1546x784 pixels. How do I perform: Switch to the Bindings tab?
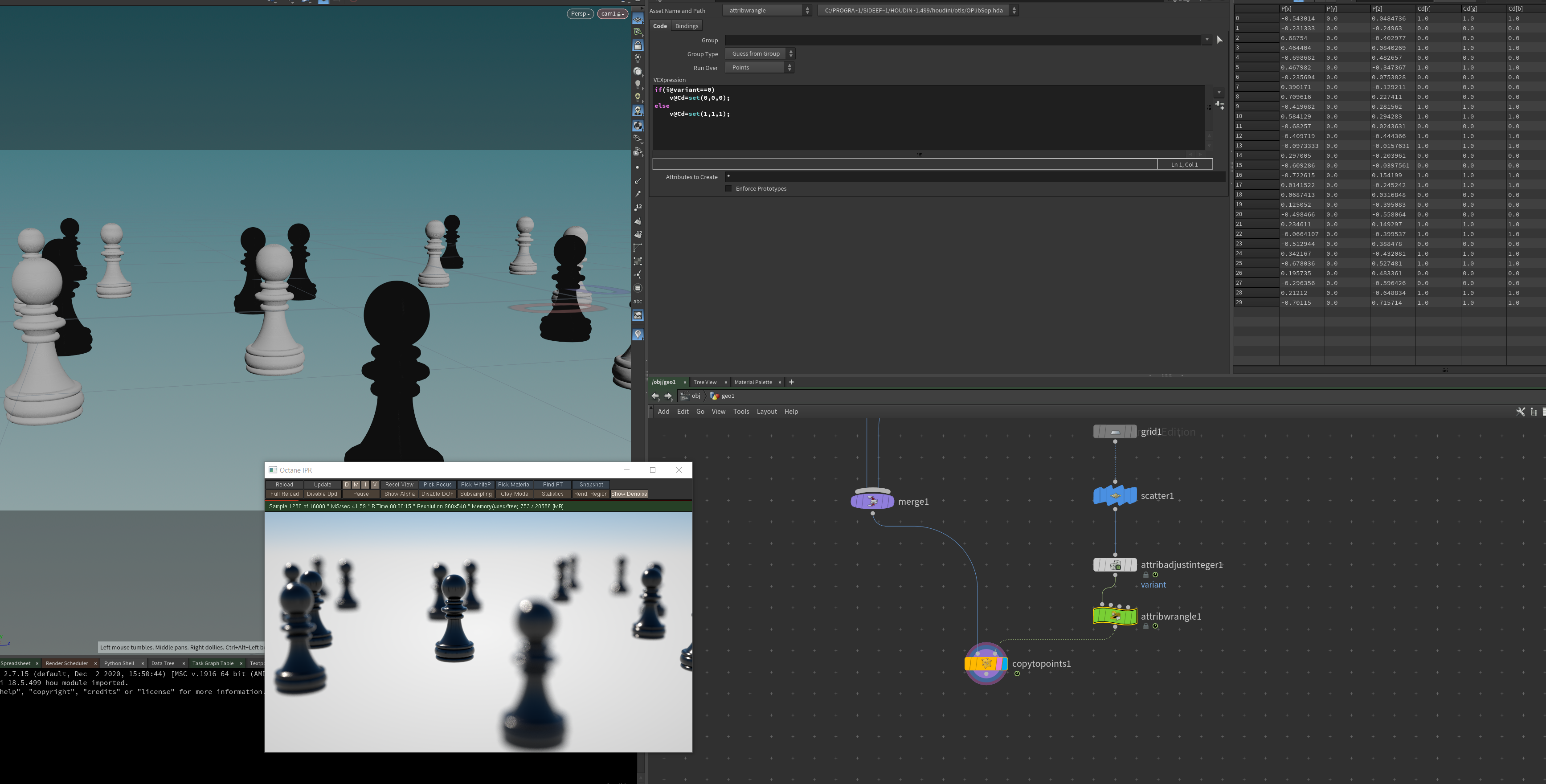pyautogui.click(x=687, y=26)
